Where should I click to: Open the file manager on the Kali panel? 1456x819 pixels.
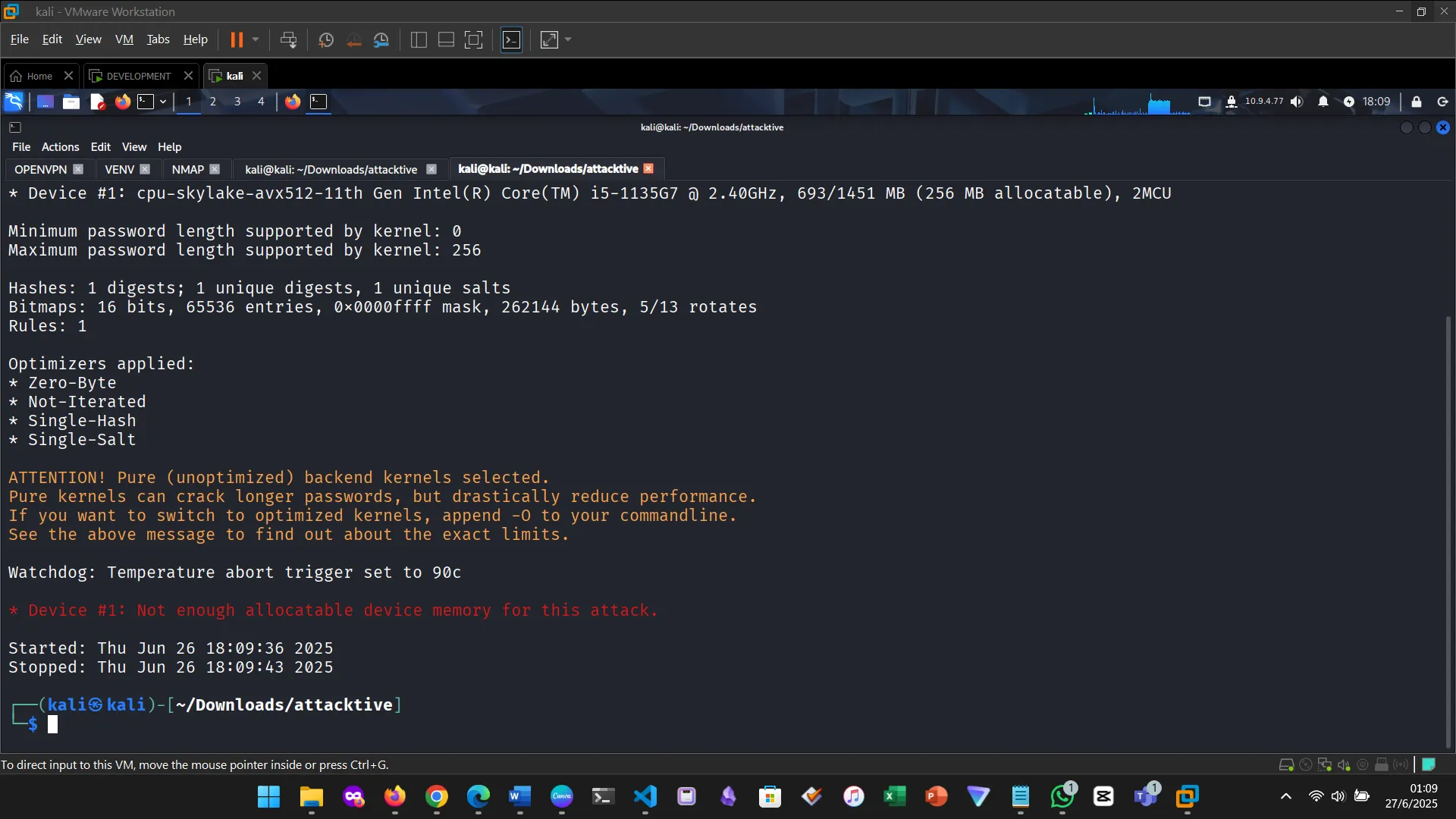coord(71,102)
